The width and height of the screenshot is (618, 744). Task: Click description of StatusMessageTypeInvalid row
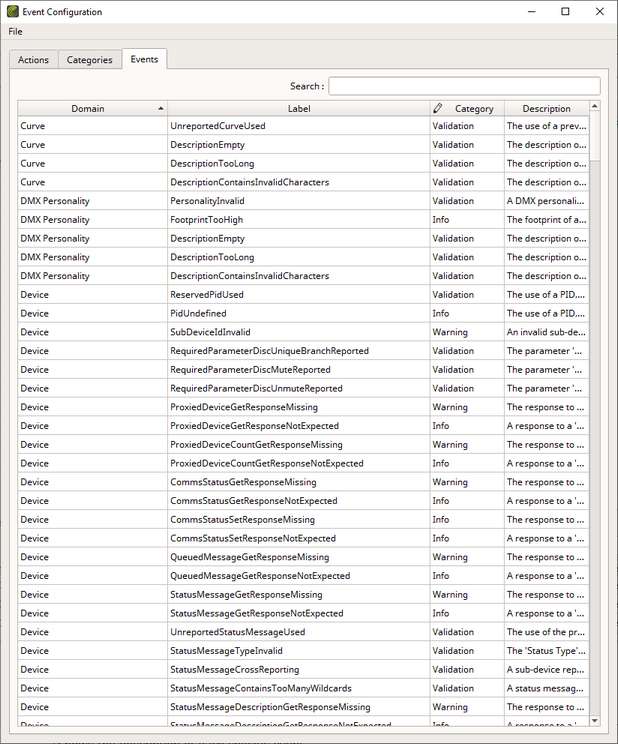[546, 651]
